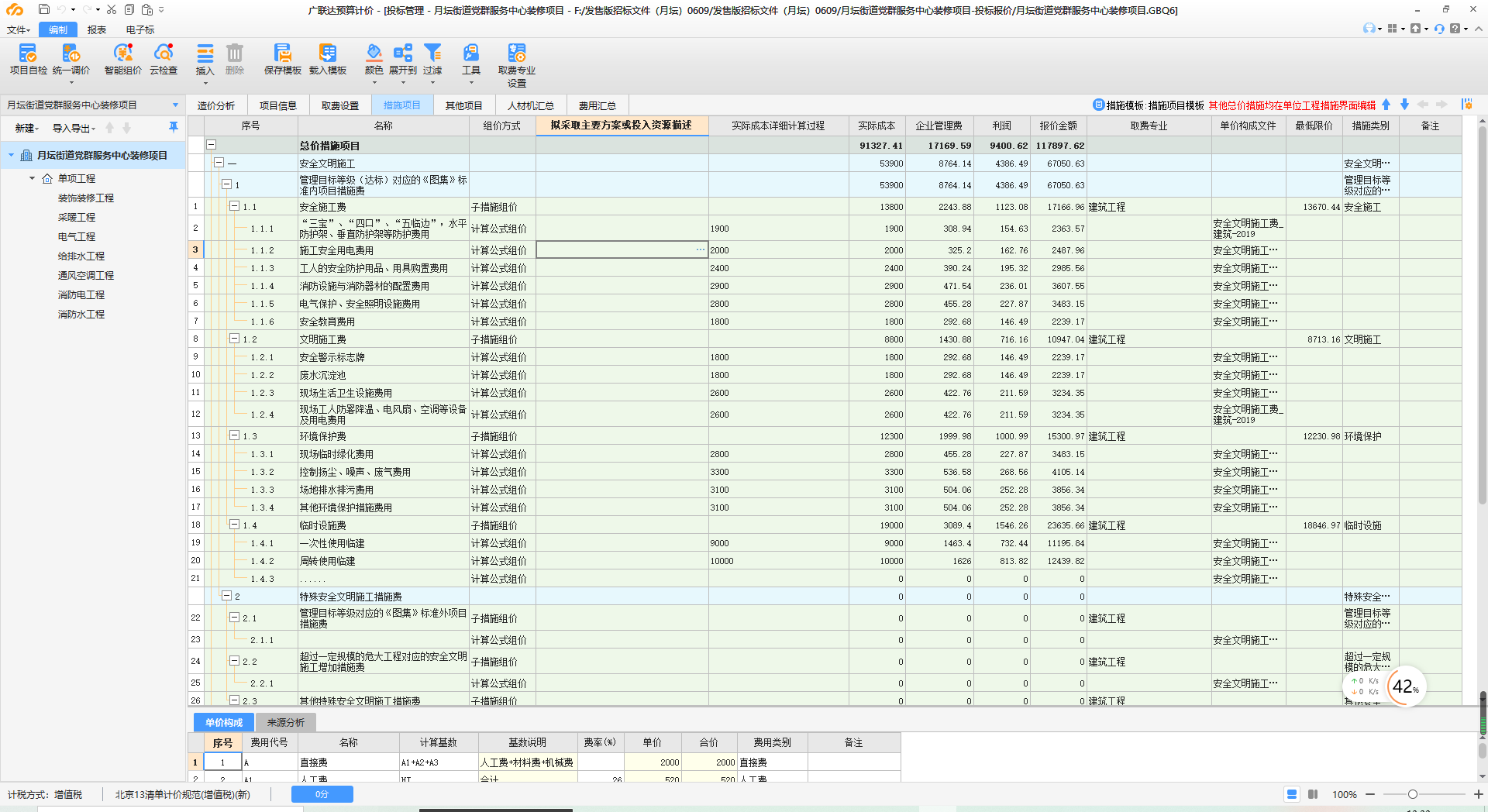
Task: Switch to the 报表 reports tab
Action: coord(97,29)
